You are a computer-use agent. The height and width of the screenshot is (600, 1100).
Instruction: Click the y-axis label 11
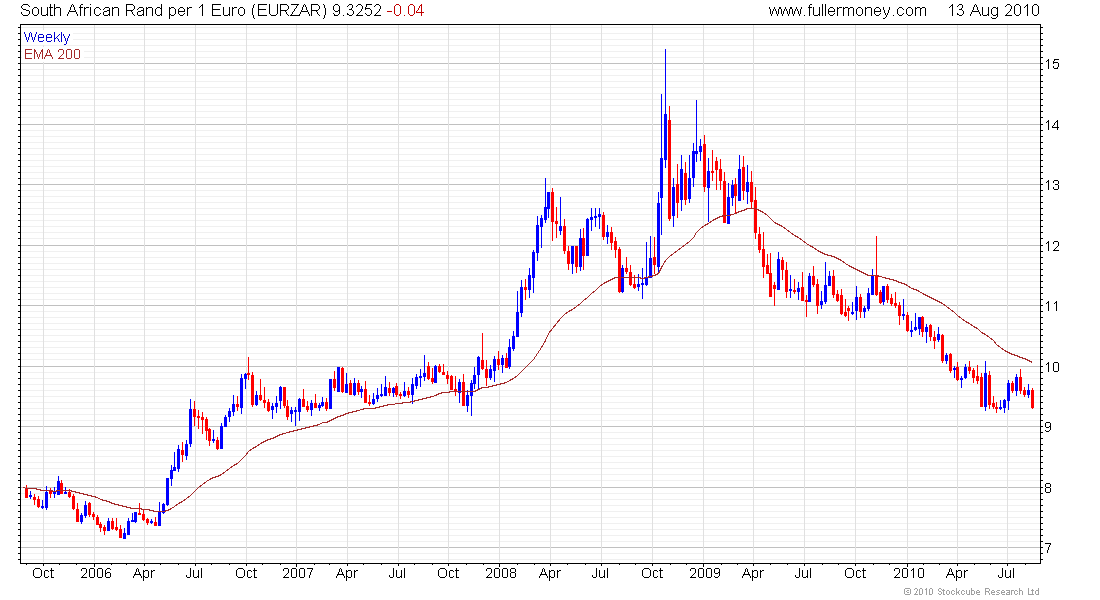[1052, 307]
